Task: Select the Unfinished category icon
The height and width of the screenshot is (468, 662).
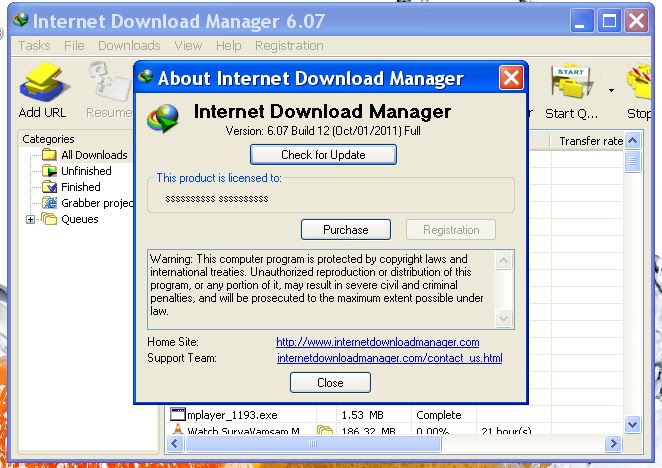Action: (x=49, y=171)
